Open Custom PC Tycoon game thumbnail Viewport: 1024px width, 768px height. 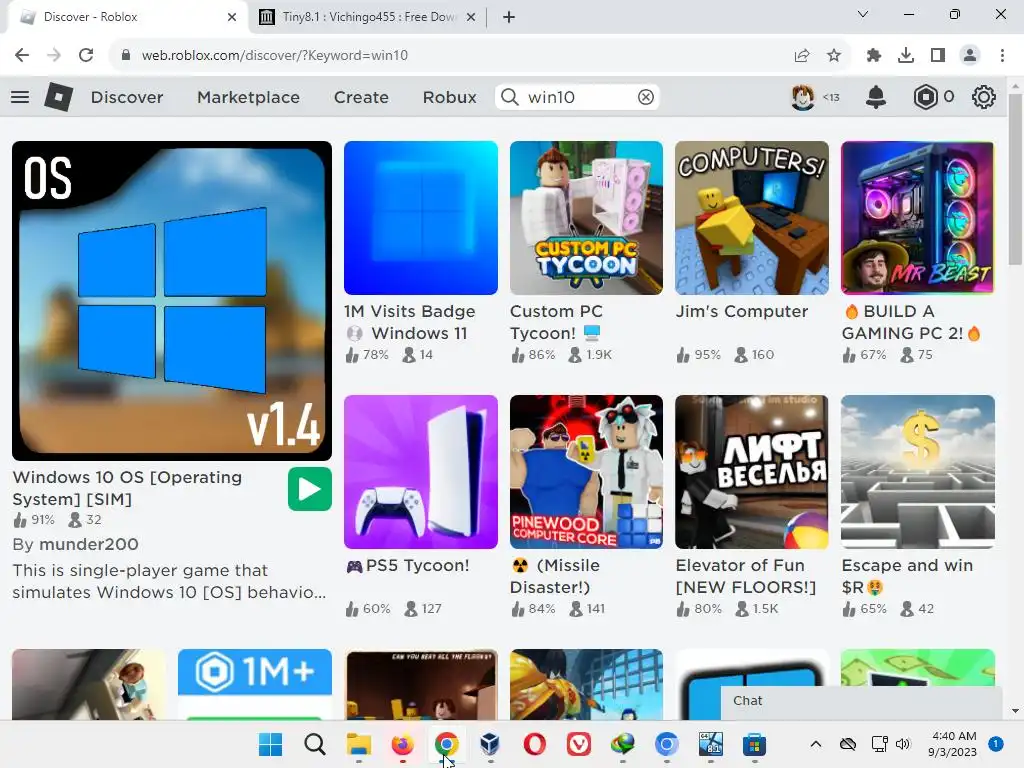coord(586,218)
